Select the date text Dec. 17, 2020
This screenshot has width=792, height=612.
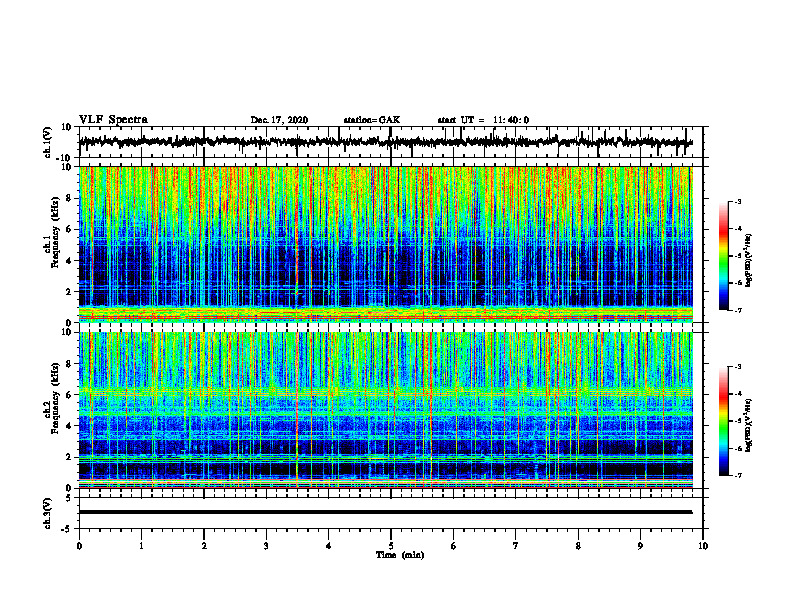[279, 120]
